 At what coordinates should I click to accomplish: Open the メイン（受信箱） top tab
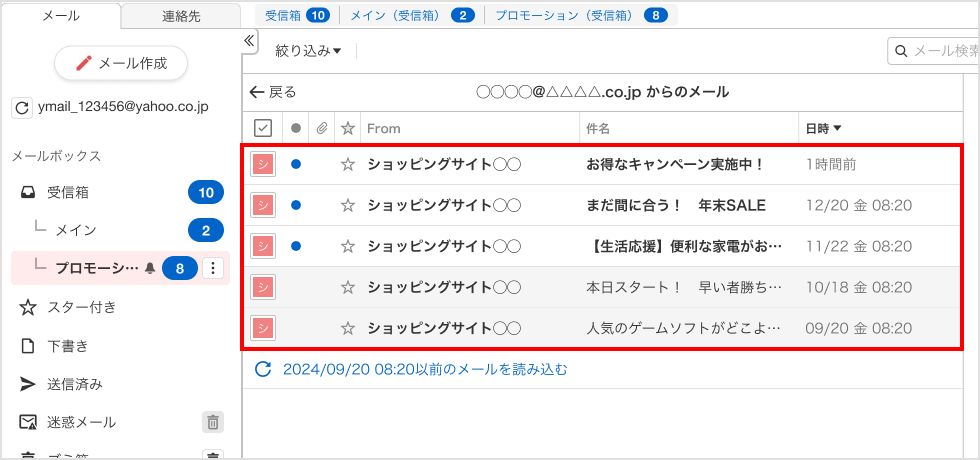[412, 16]
